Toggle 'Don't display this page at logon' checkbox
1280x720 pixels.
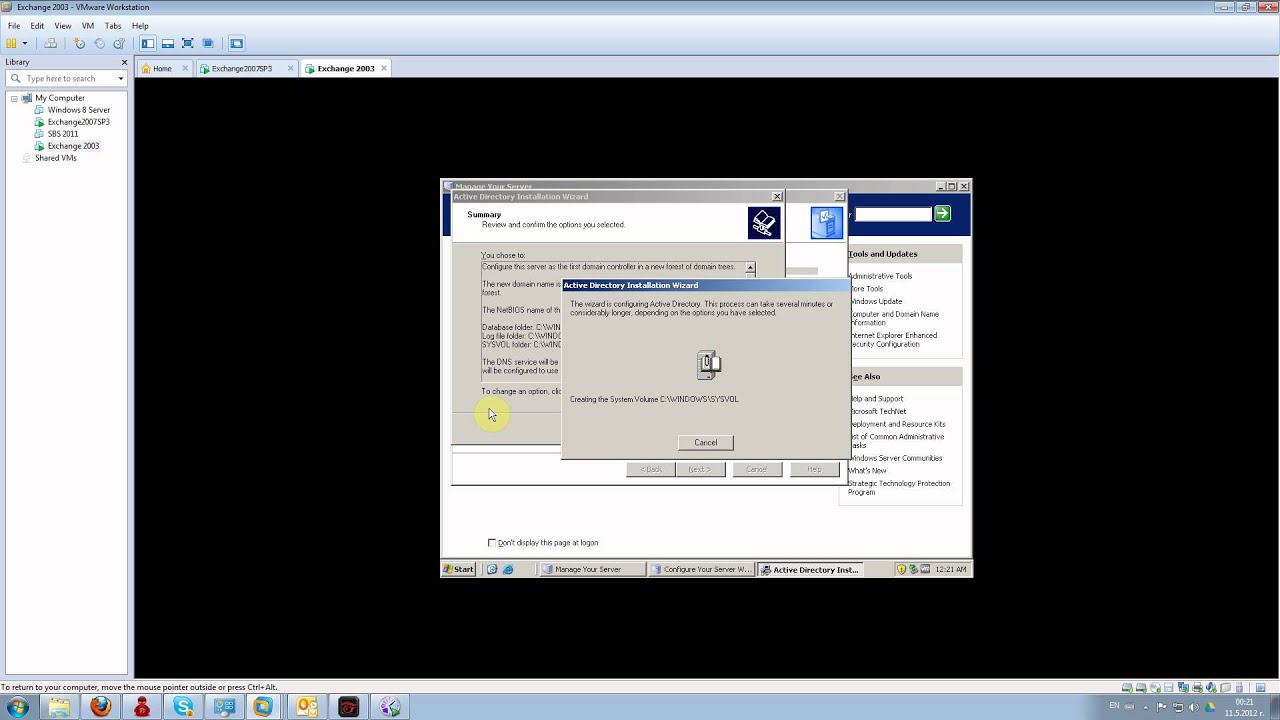pos(492,542)
